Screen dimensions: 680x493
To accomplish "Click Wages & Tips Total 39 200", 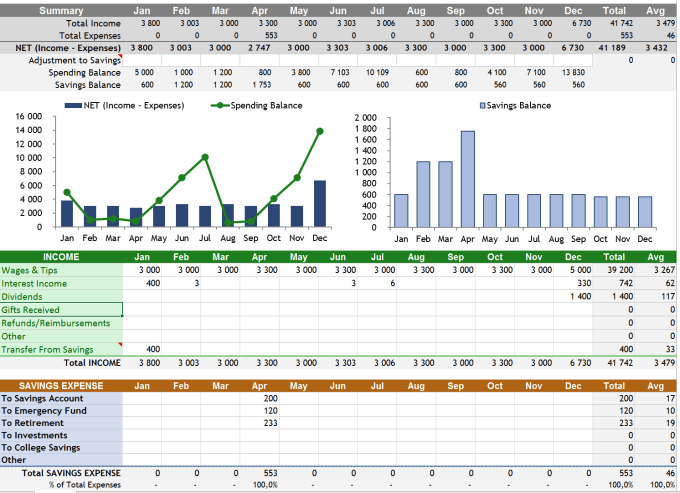I will 620,270.
